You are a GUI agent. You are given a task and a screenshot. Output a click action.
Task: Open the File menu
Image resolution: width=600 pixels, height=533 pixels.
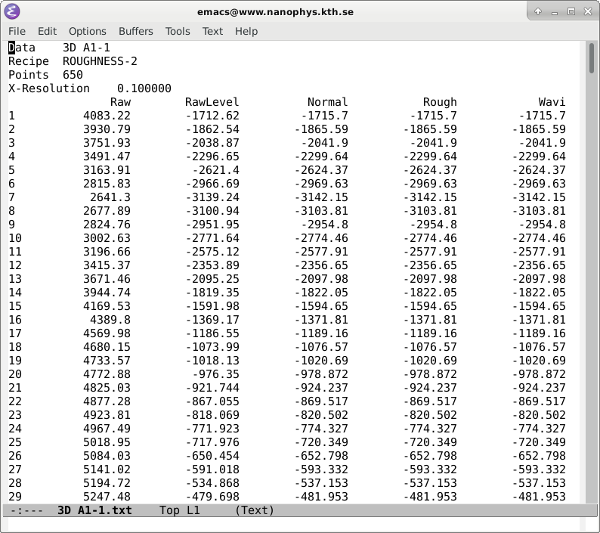[x=17, y=31]
